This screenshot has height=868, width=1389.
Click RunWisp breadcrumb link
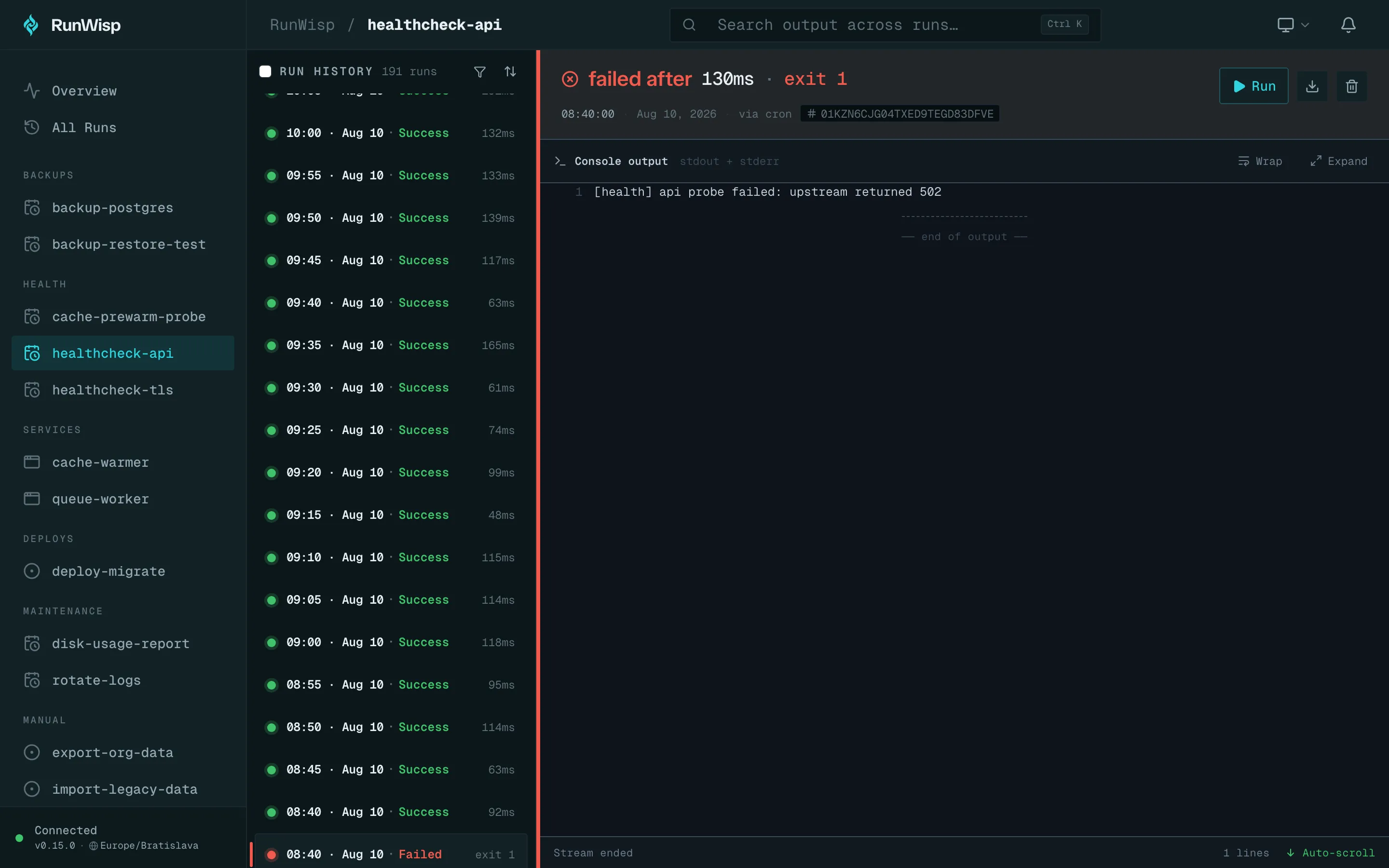coord(302,25)
